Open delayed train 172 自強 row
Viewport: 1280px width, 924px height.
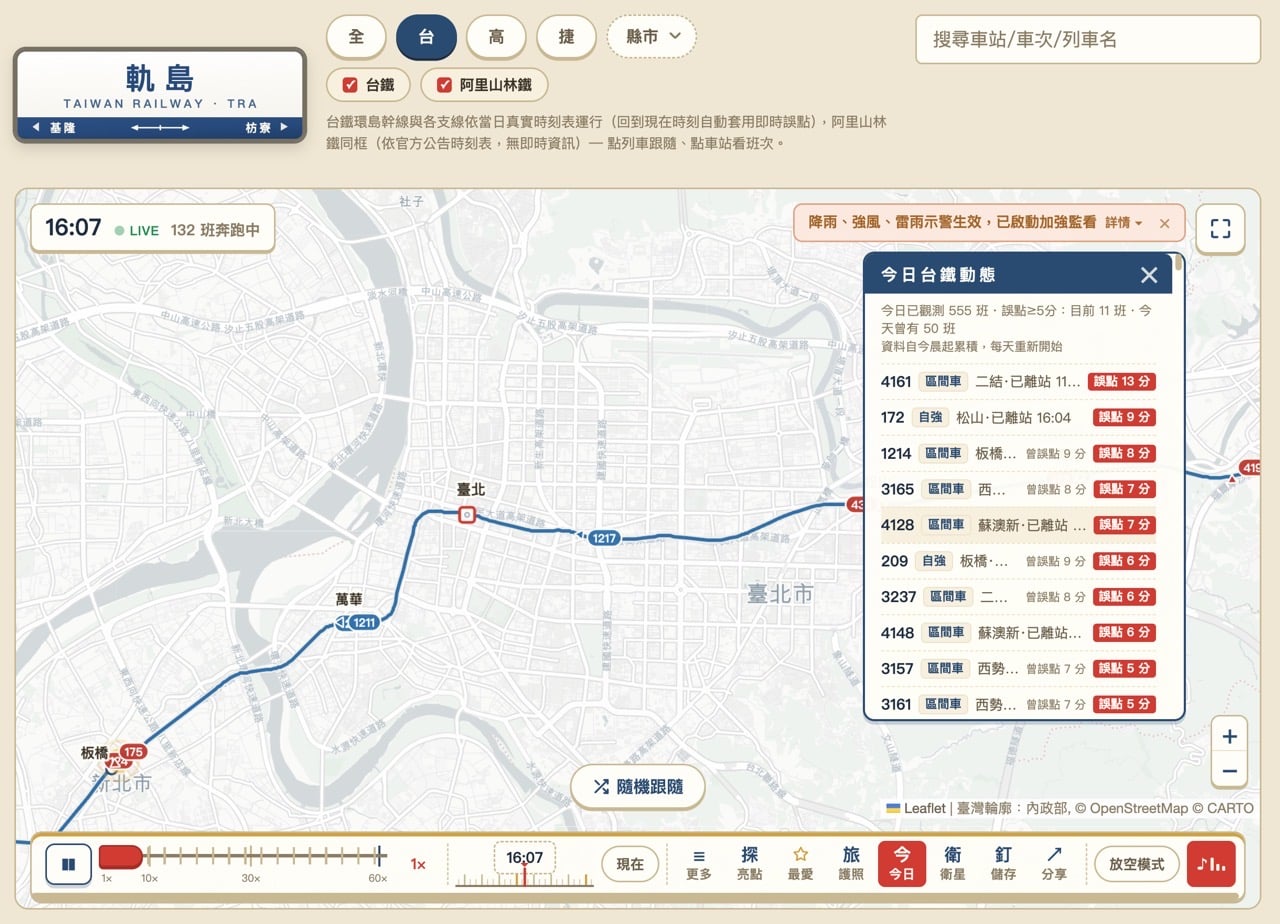click(x=1018, y=417)
